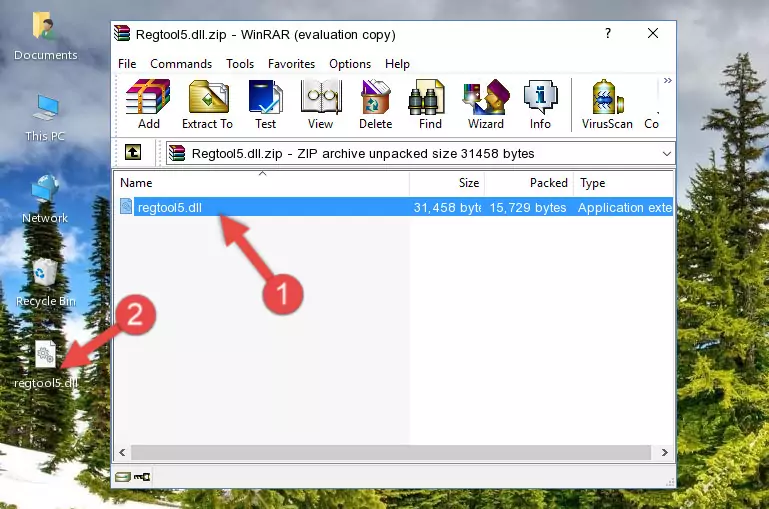
Task: Show archive Info
Action: coord(540,104)
